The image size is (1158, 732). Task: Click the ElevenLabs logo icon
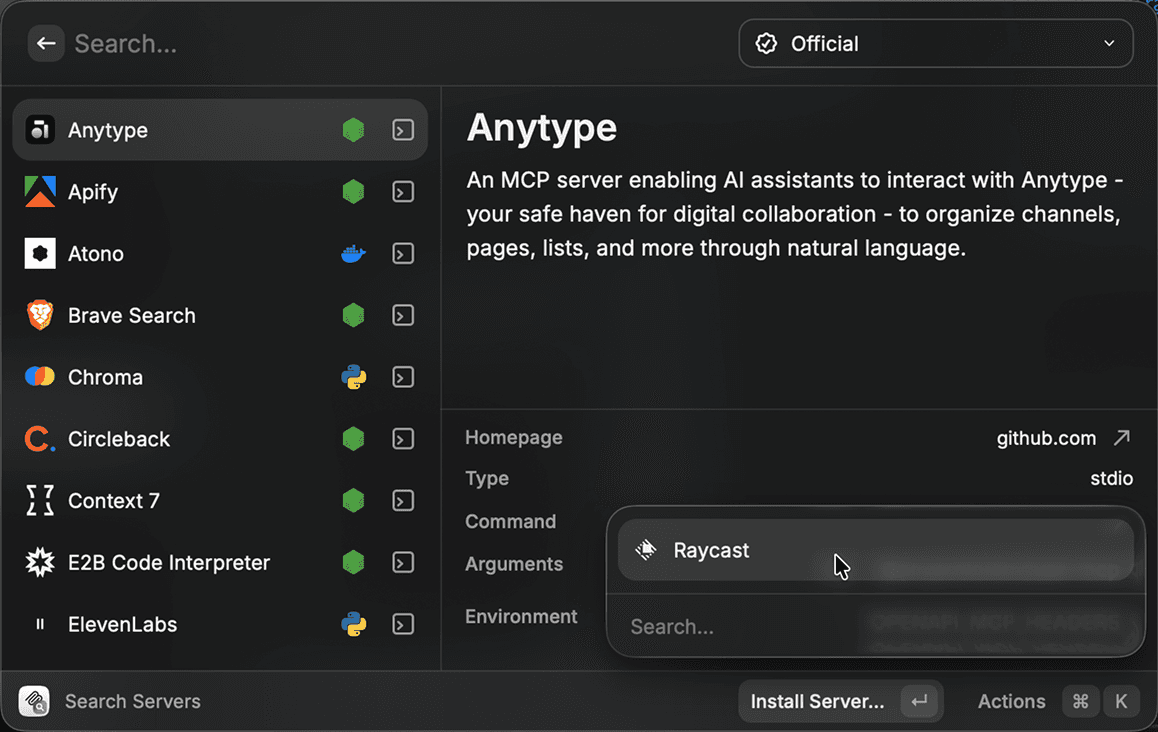(x=40, y=624)
